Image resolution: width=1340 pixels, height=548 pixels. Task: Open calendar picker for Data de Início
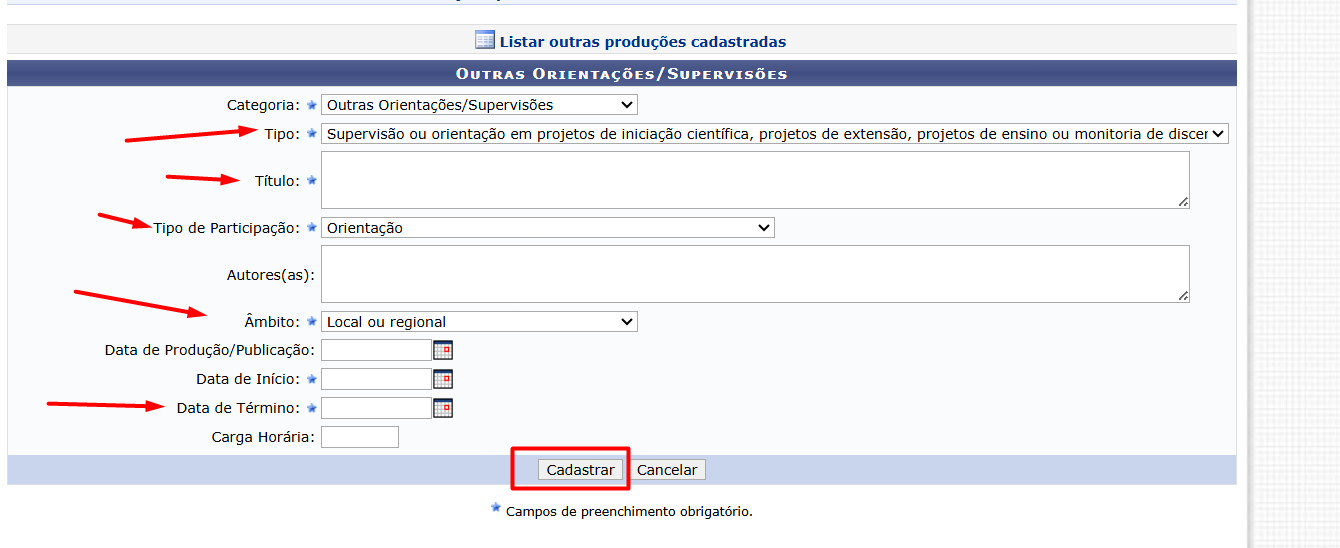(x=443, y=379)
